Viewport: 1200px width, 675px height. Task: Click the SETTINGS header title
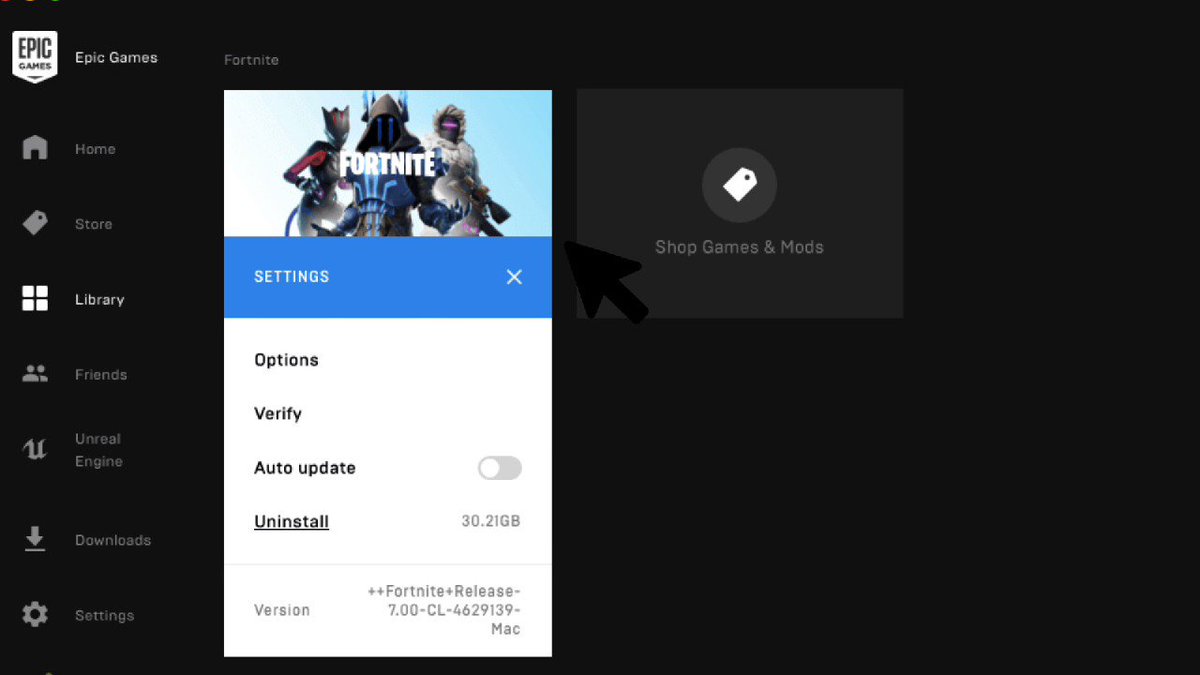292,277
